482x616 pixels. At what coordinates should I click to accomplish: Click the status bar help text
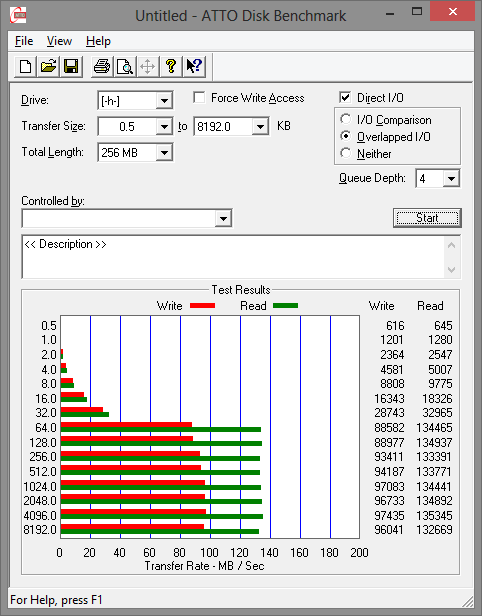[56, 600]
